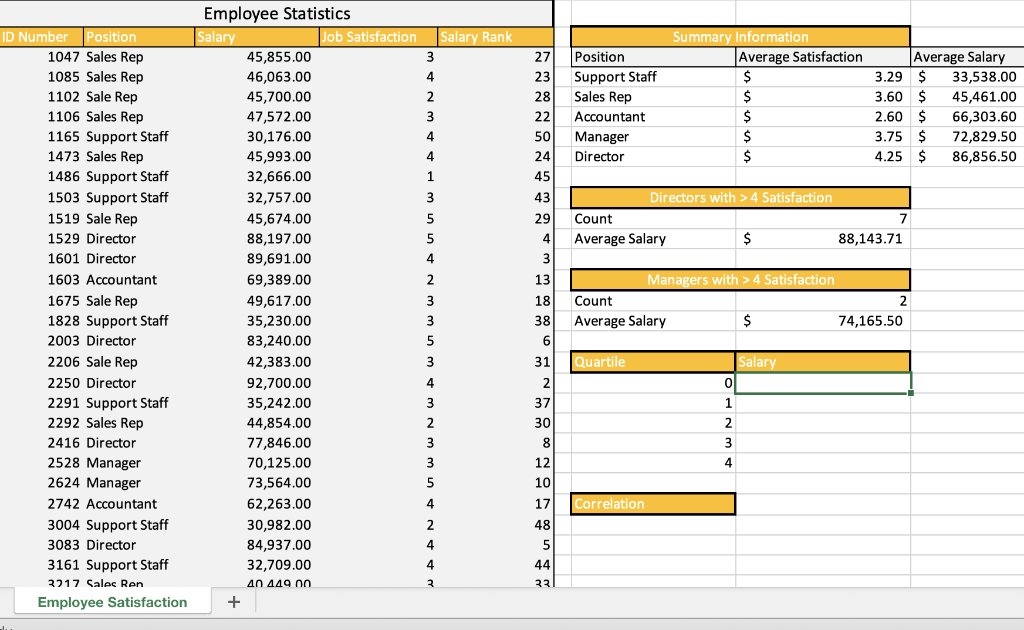Select salary 77,846.00 cell
This screenshot has width=1024, height=630.
click(257, 443)
